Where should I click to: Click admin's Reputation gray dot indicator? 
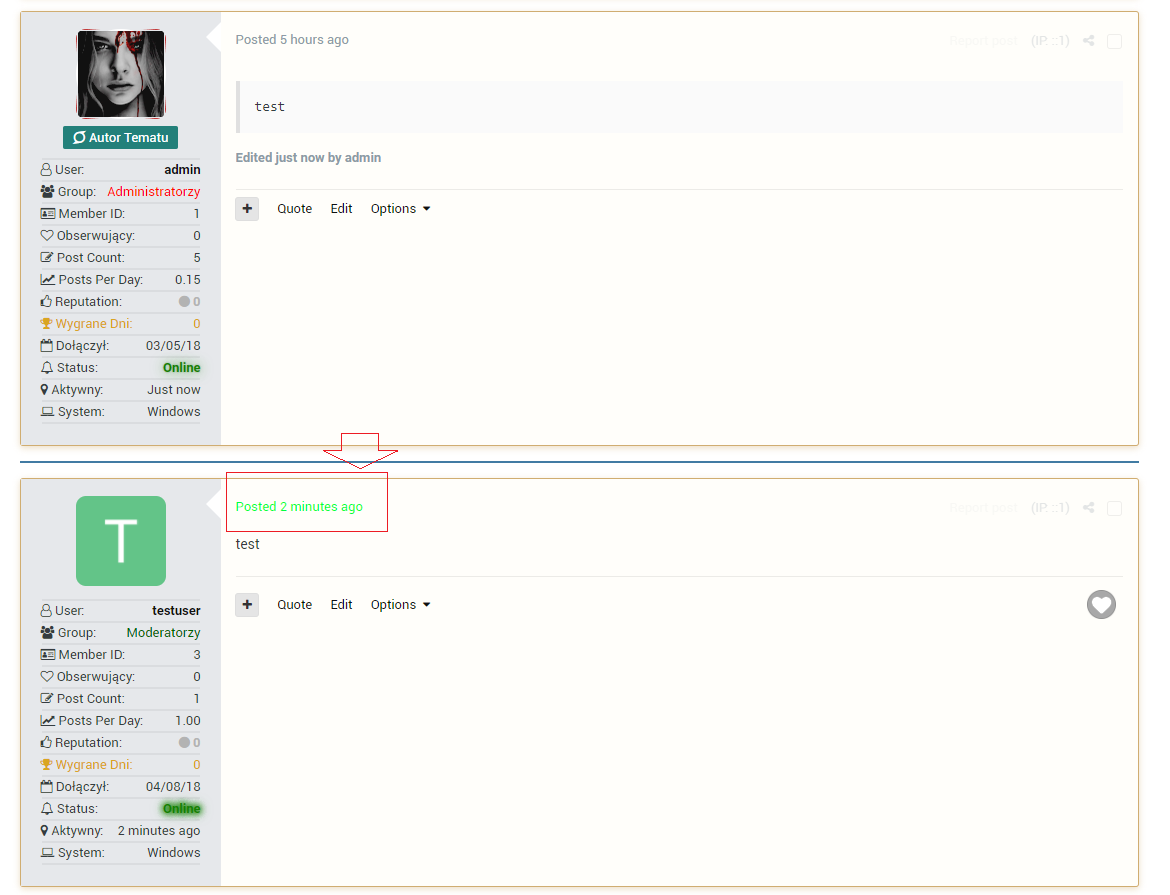tap(184, 302)
